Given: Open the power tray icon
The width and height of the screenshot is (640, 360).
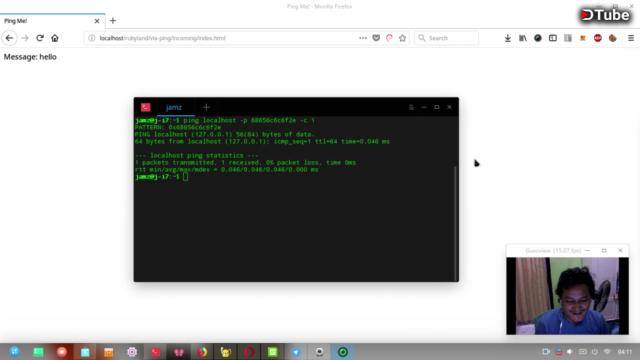Looking at the screenshot, I should 595,351.
